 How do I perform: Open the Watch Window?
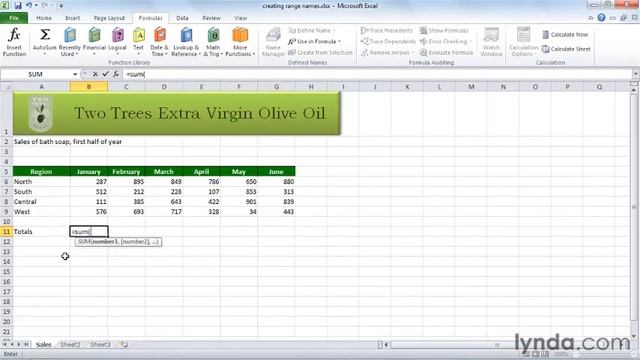coord(491,42)
